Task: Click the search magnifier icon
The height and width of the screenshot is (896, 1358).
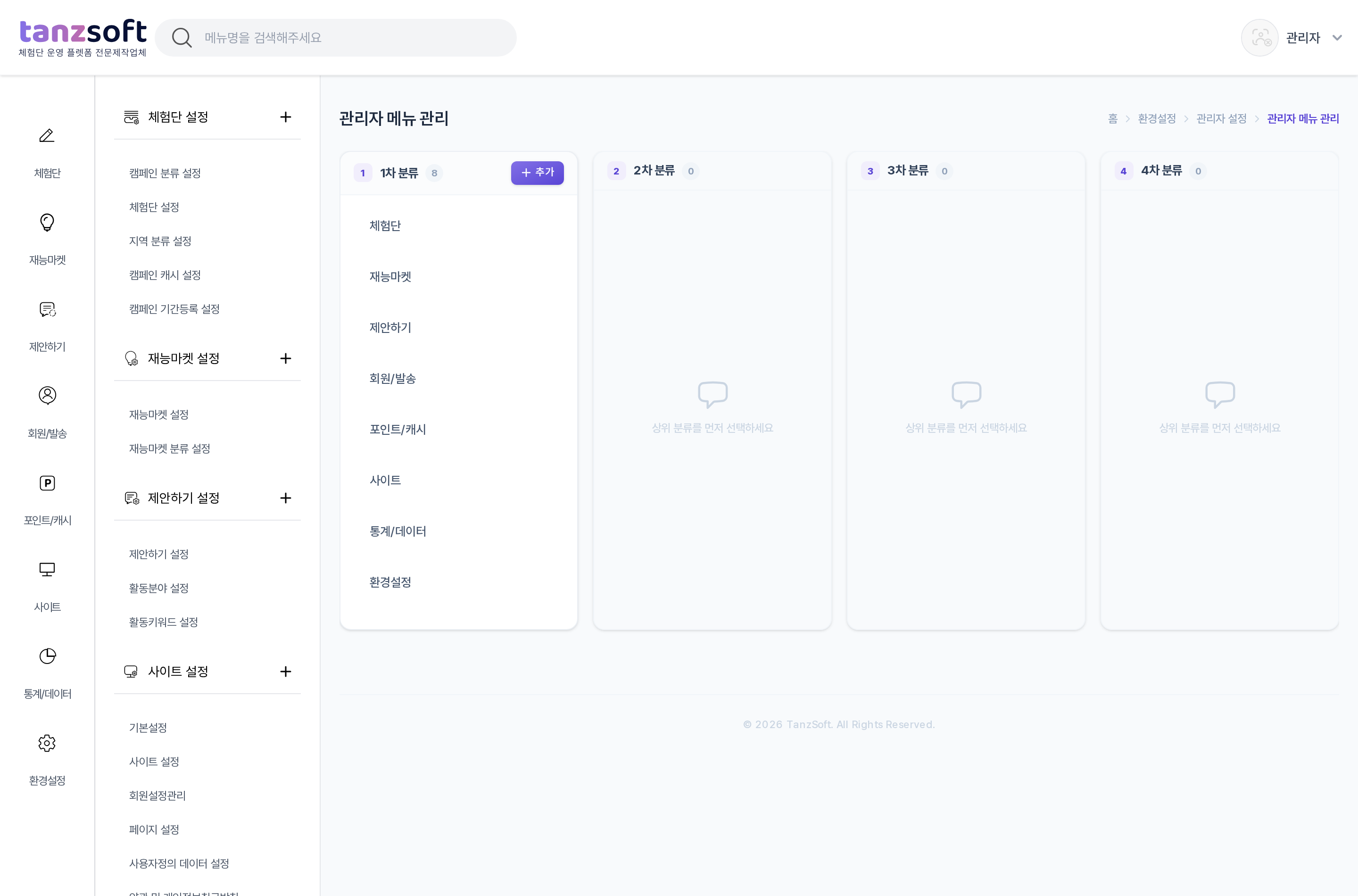Action: [x=182, y=38]
